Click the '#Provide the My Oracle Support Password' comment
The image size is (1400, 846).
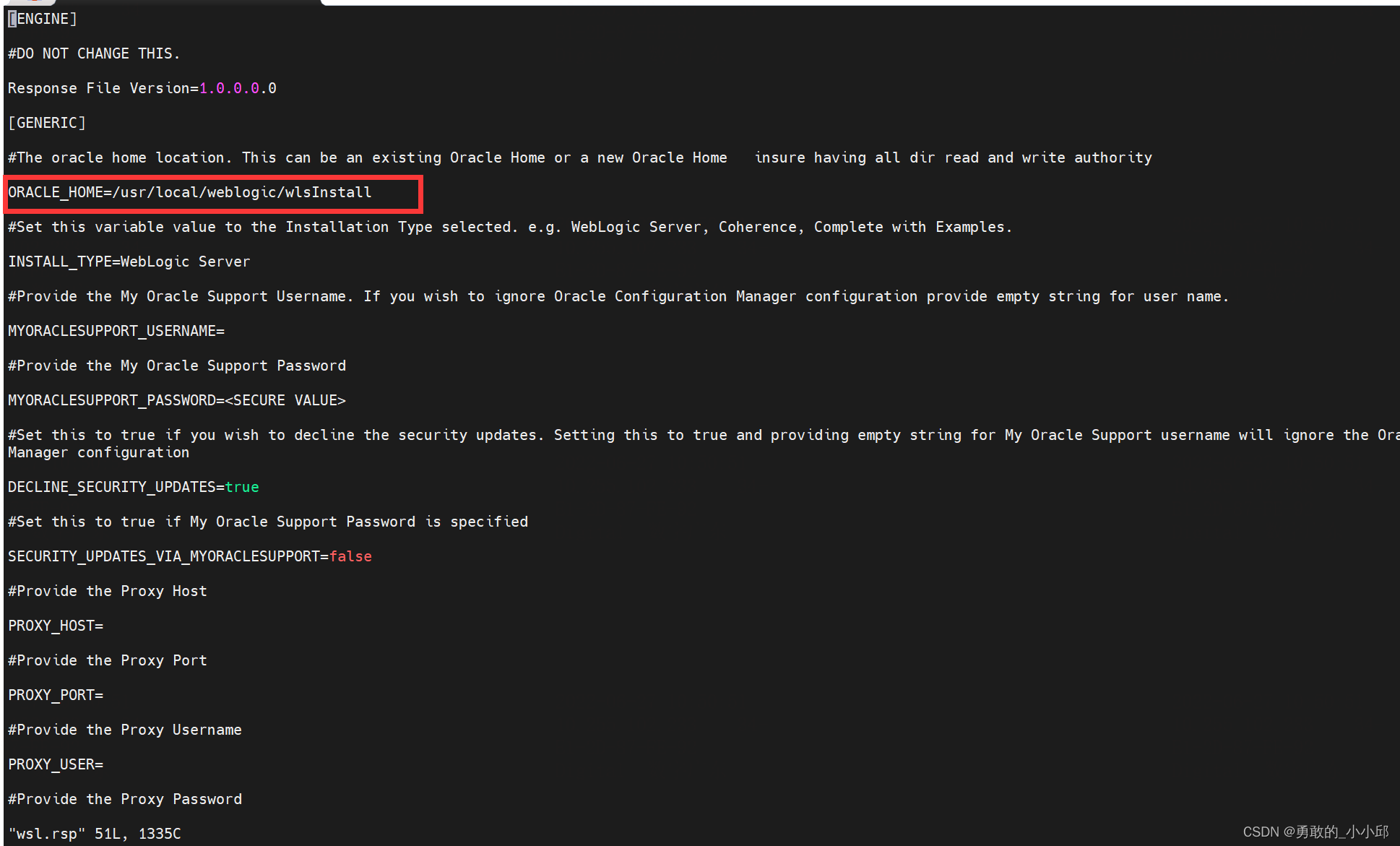[x=177, y=366]
